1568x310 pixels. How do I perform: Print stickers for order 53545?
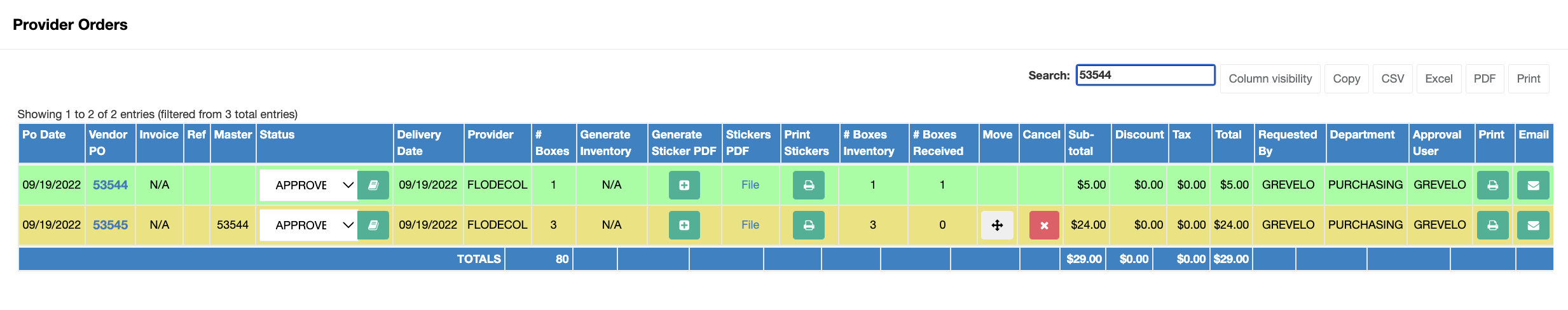pyautogui.click(x=808, y=226)
